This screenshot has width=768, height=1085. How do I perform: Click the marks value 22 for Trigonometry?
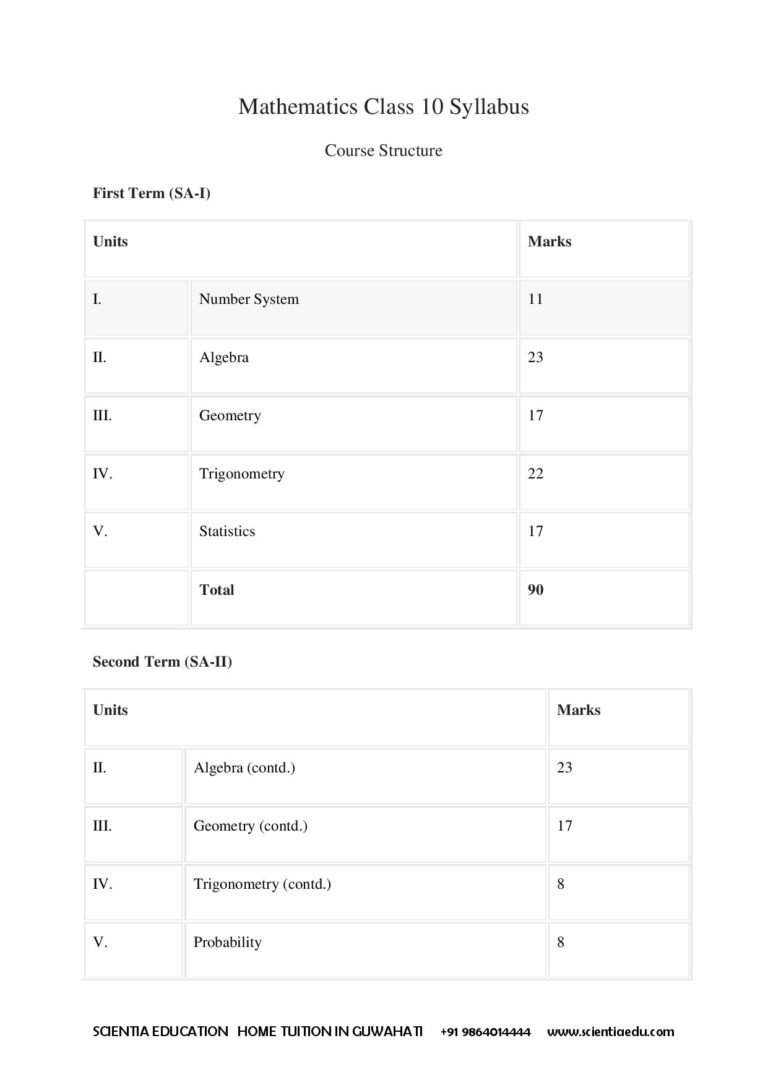click(535, 473)
